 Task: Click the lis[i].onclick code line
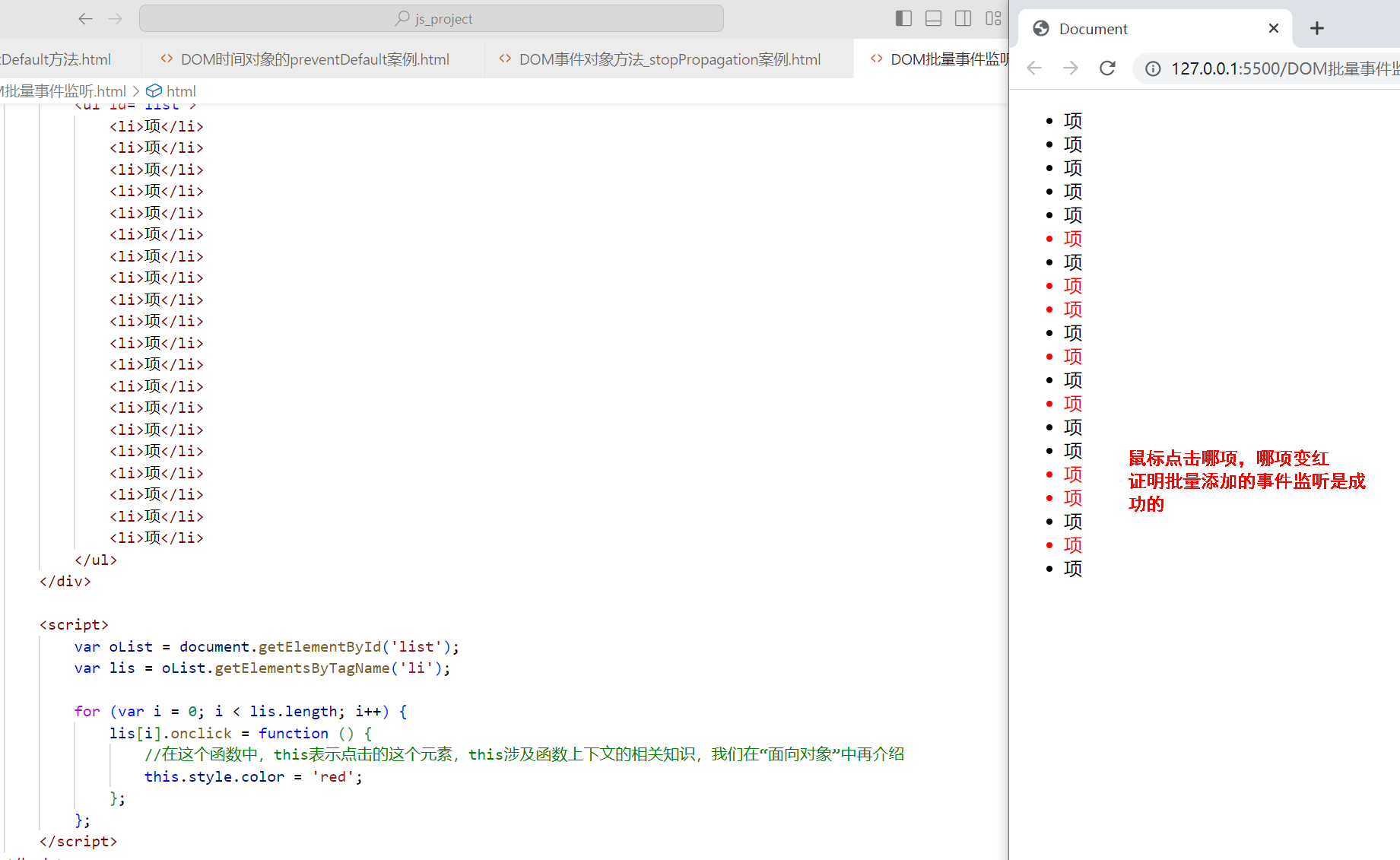coord(241,733)
